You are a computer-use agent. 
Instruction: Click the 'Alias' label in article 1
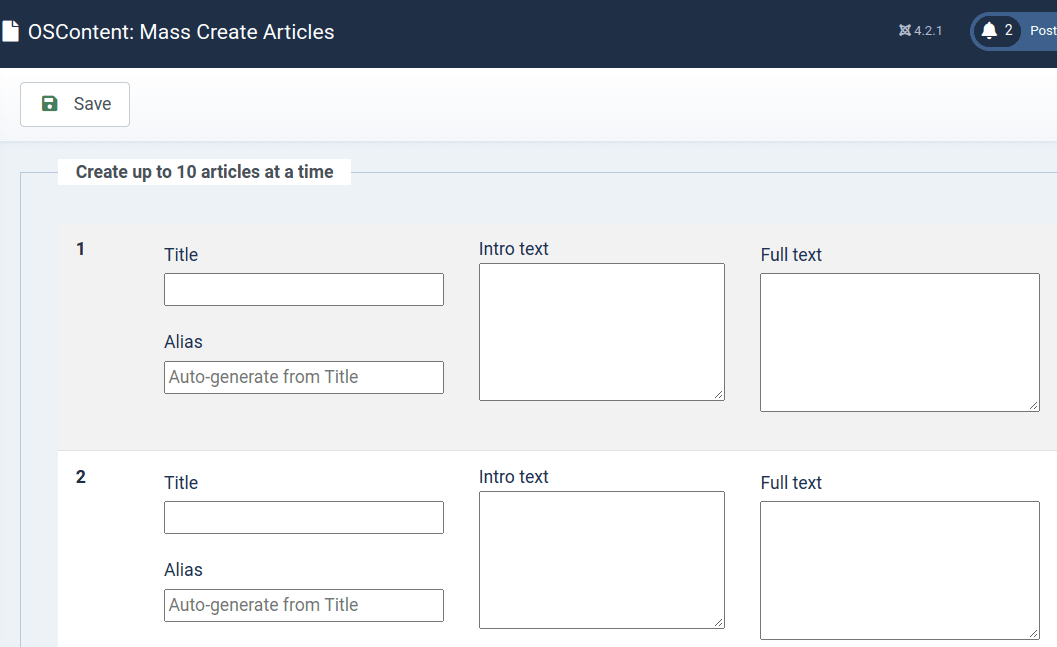(183, 342)
